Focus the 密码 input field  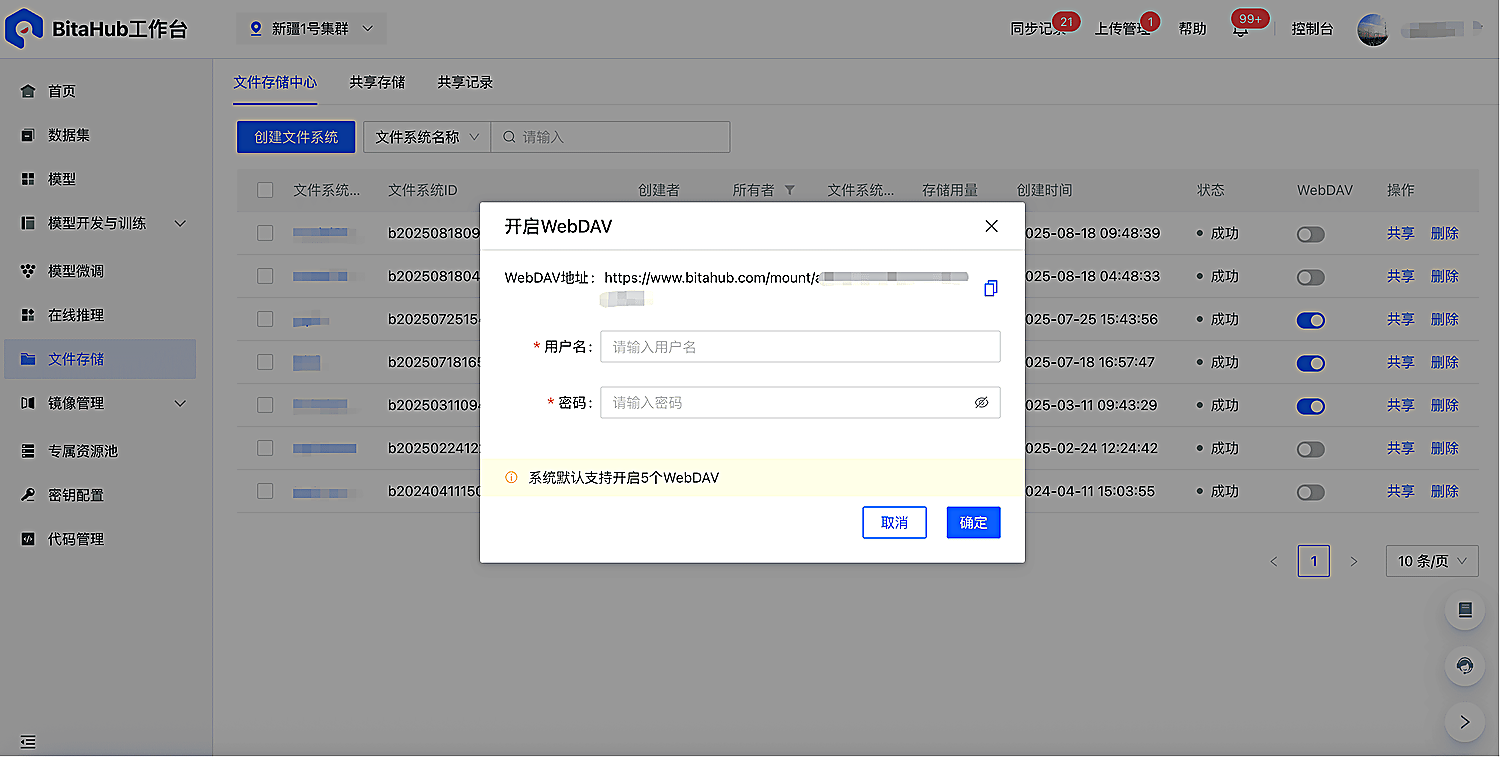800,402
